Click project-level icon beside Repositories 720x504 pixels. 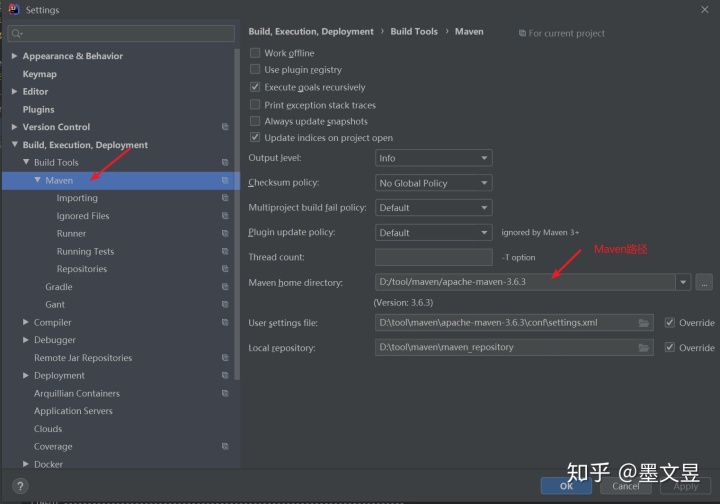(225, 269)
